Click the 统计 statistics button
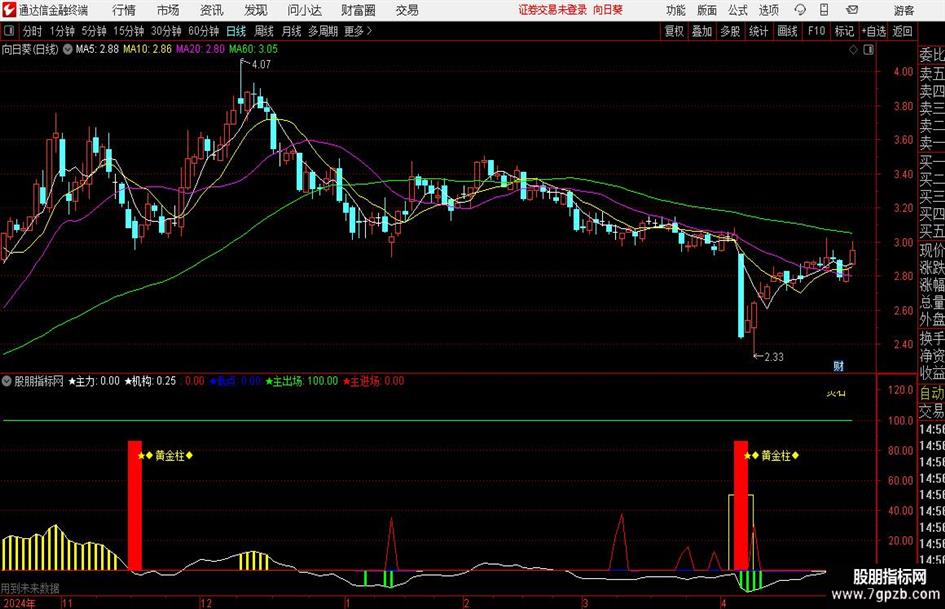 click(x=758, y=31)
